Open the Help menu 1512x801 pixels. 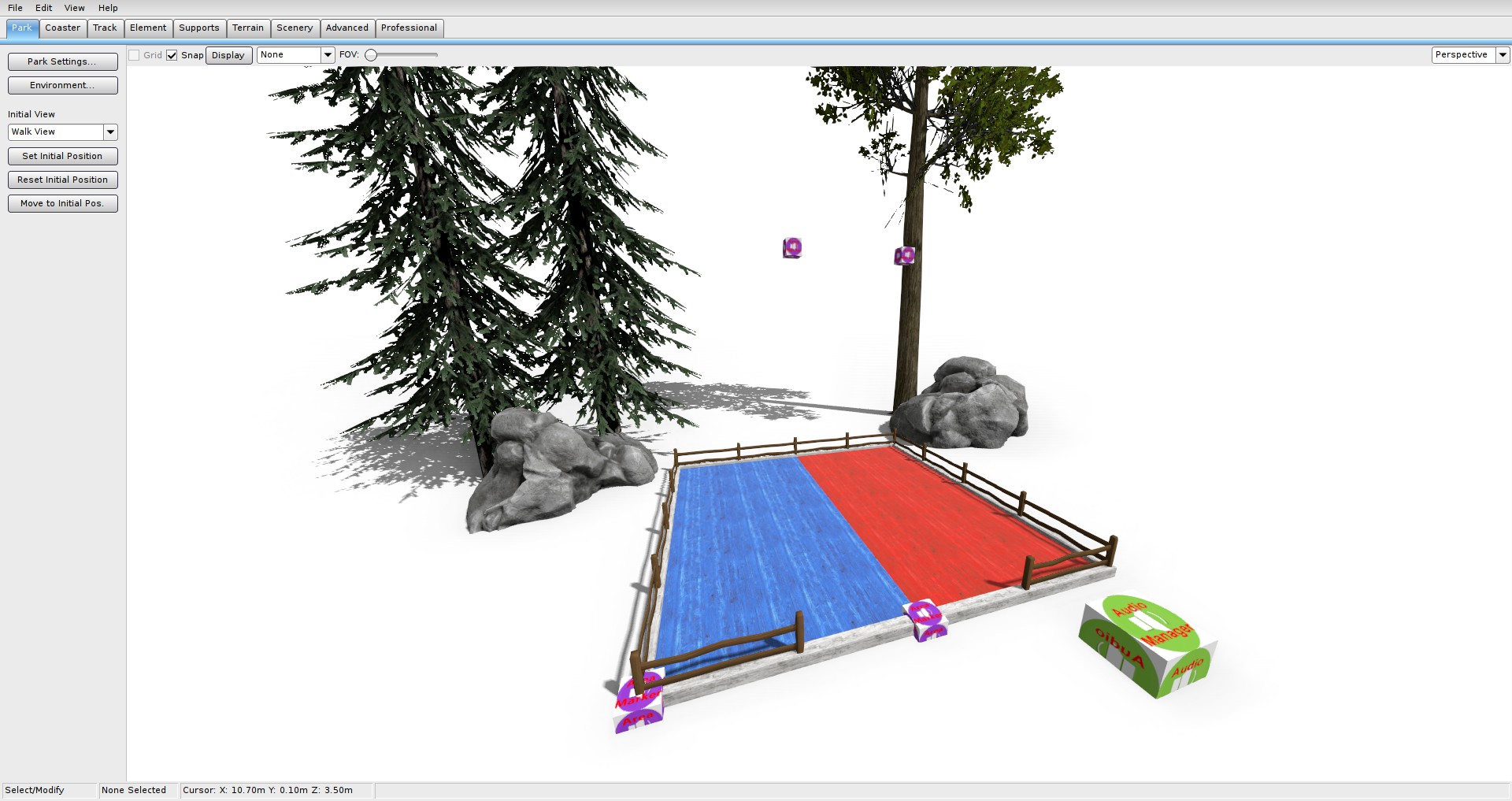pyautogui.click(x=108, y=8)
